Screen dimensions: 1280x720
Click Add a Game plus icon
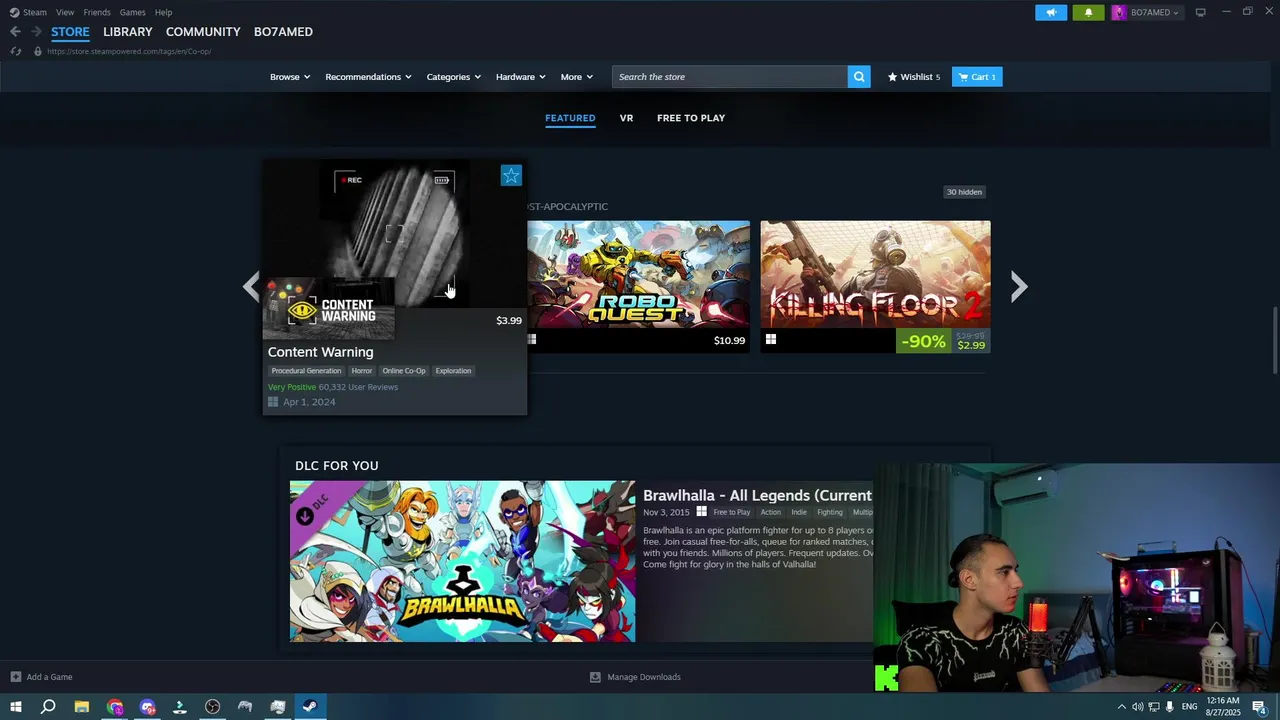tap(15, 677)
